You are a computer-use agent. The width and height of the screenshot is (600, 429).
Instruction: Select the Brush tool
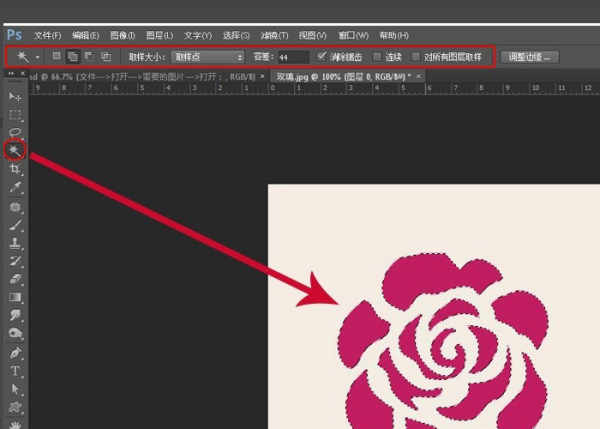click(x=15, y=225)
